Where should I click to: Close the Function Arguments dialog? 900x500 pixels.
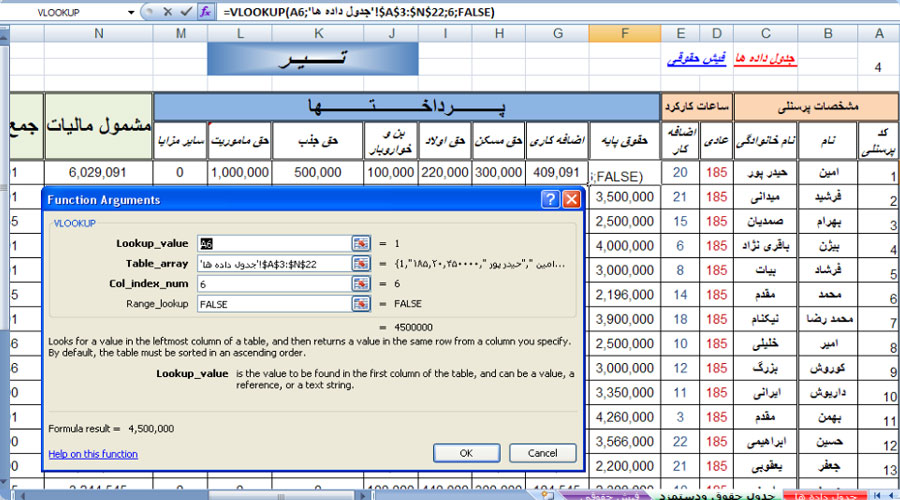click(x=571, y=199)
